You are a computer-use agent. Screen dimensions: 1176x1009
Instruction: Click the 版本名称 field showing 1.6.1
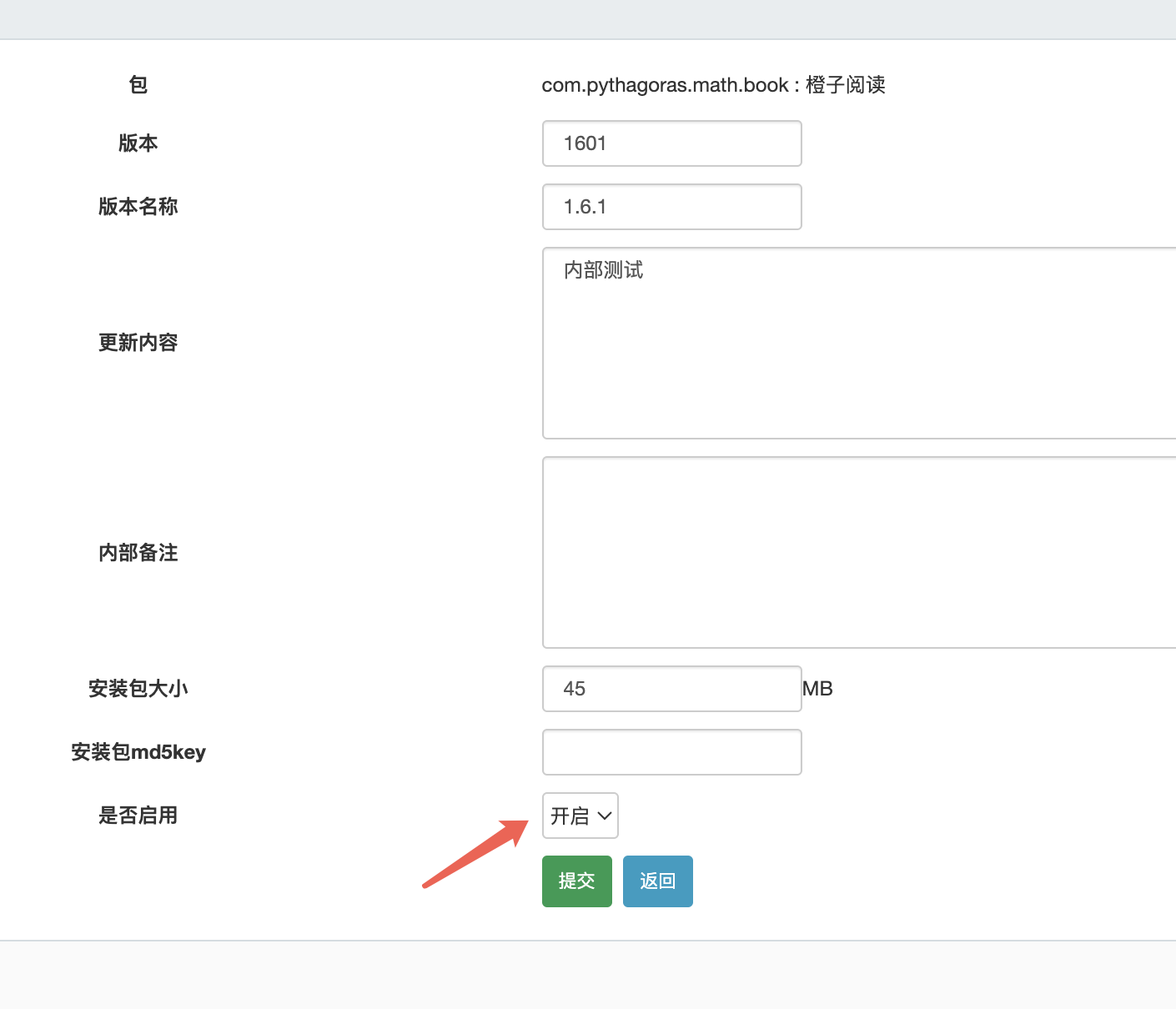click(672, 207)
